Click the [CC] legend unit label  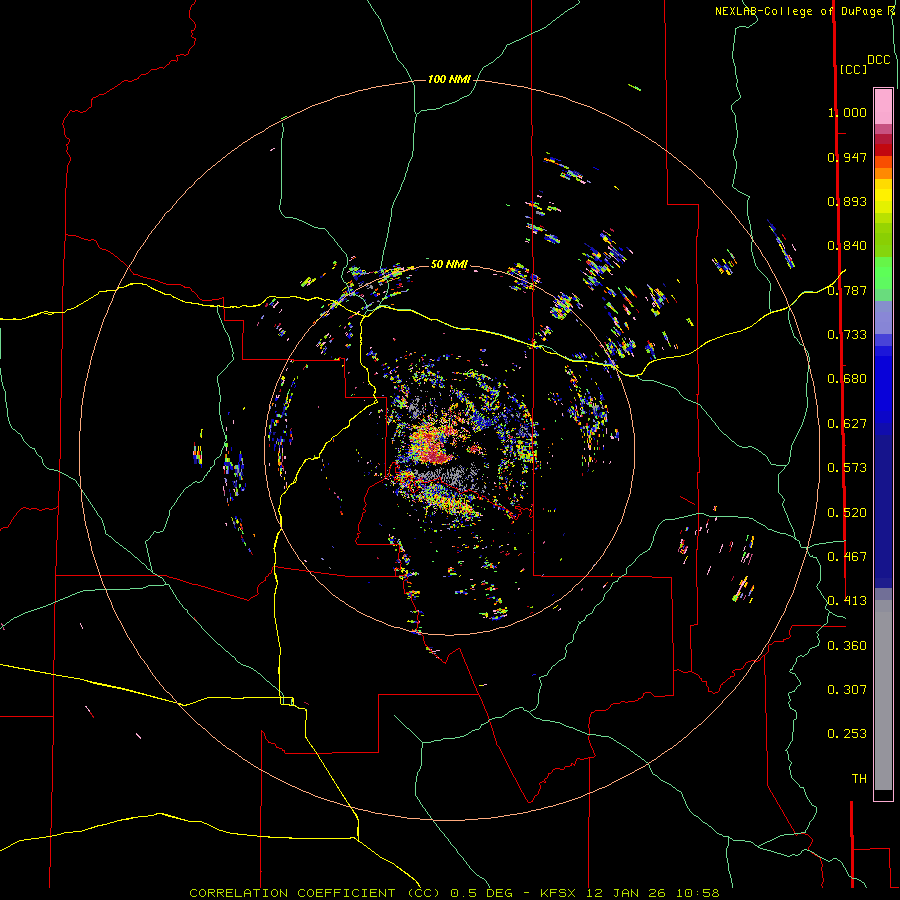(x=854, y=69)
